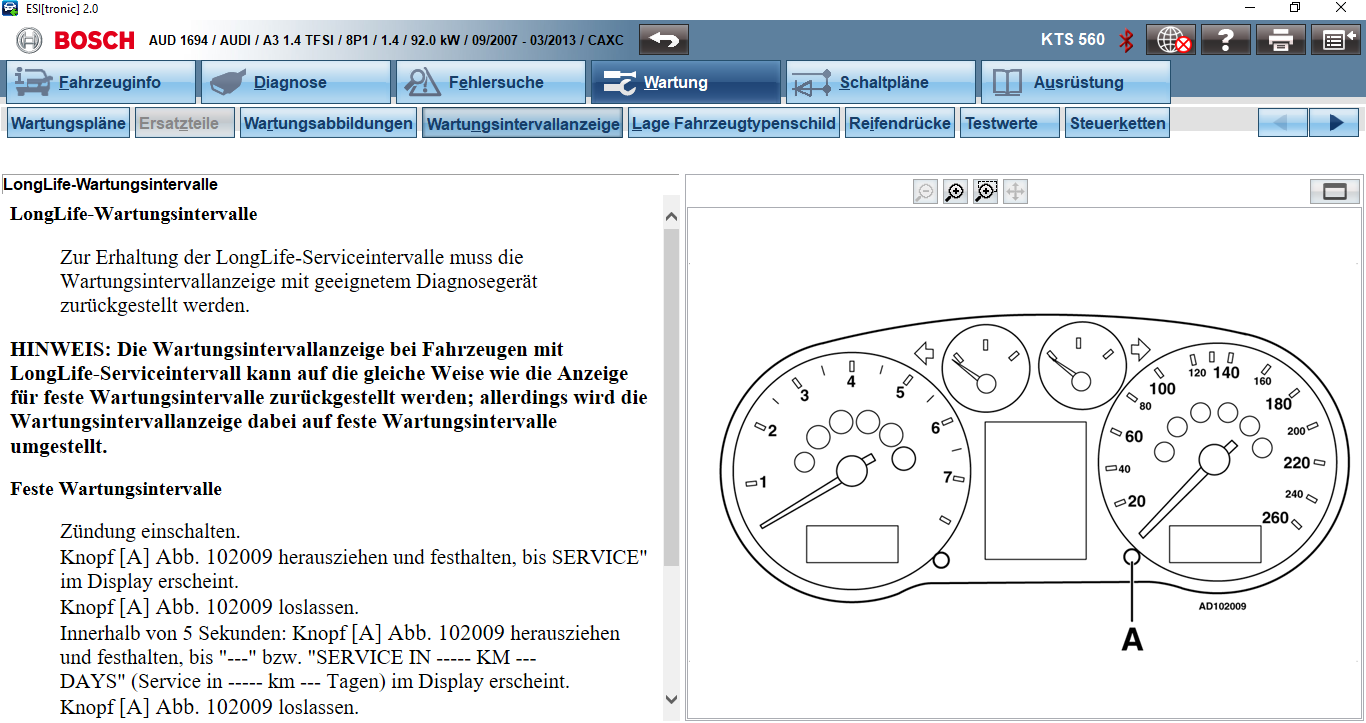1366x723 pixels.
Task: Open help with the question mark icon
Action: (x=1226, y=40)
